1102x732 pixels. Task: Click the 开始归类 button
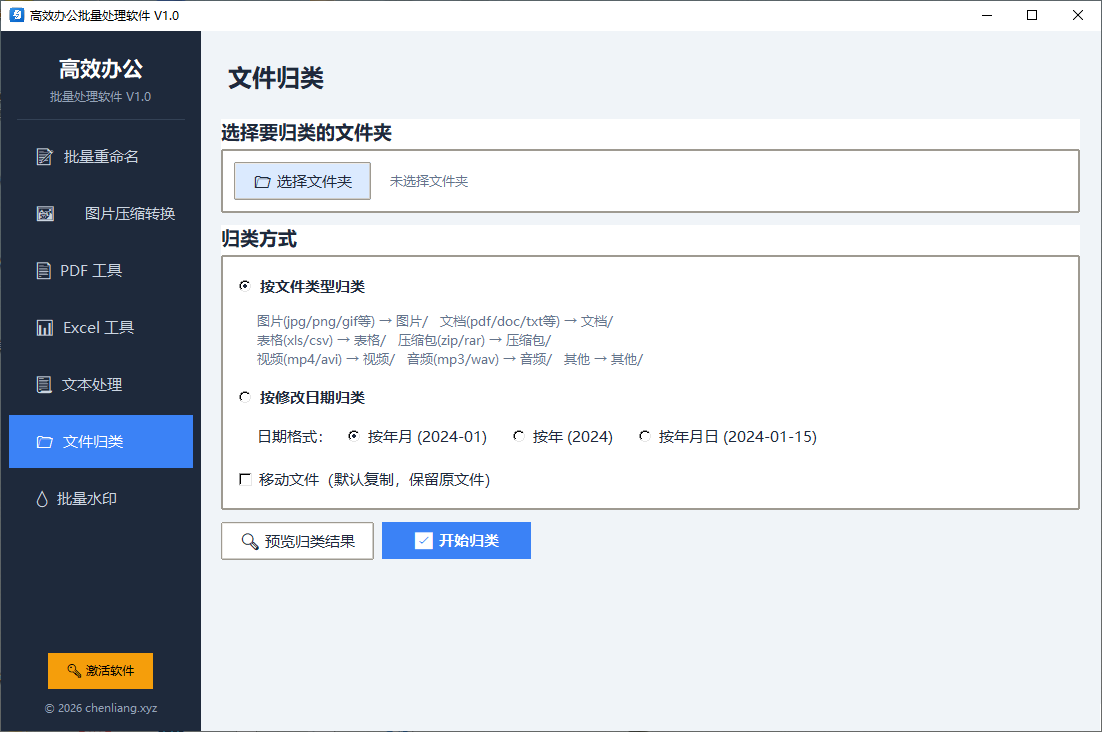click(x=456, y=540)
